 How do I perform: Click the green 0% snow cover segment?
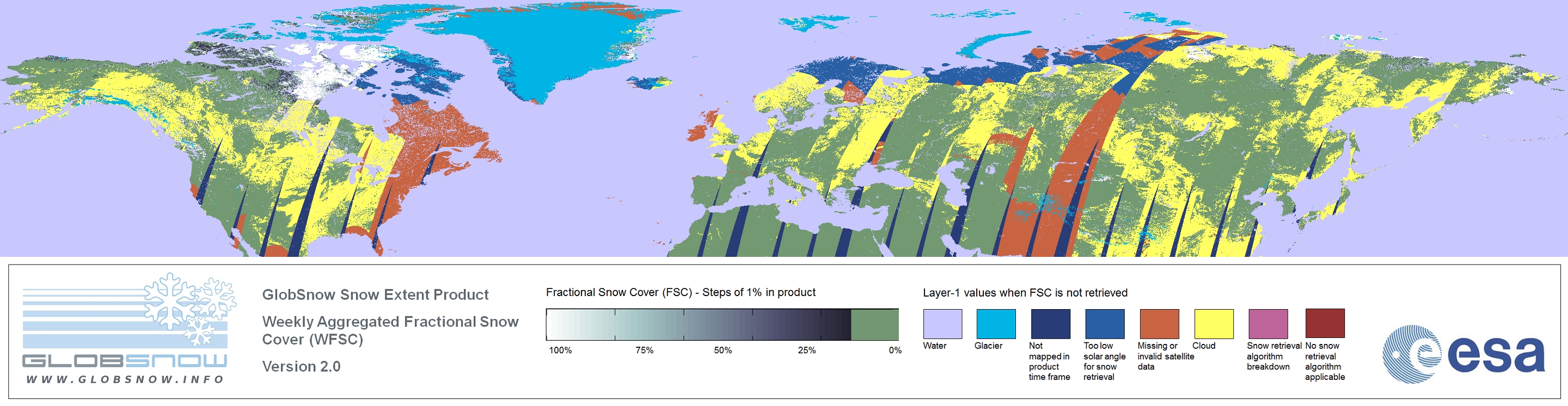click(875, 324)
